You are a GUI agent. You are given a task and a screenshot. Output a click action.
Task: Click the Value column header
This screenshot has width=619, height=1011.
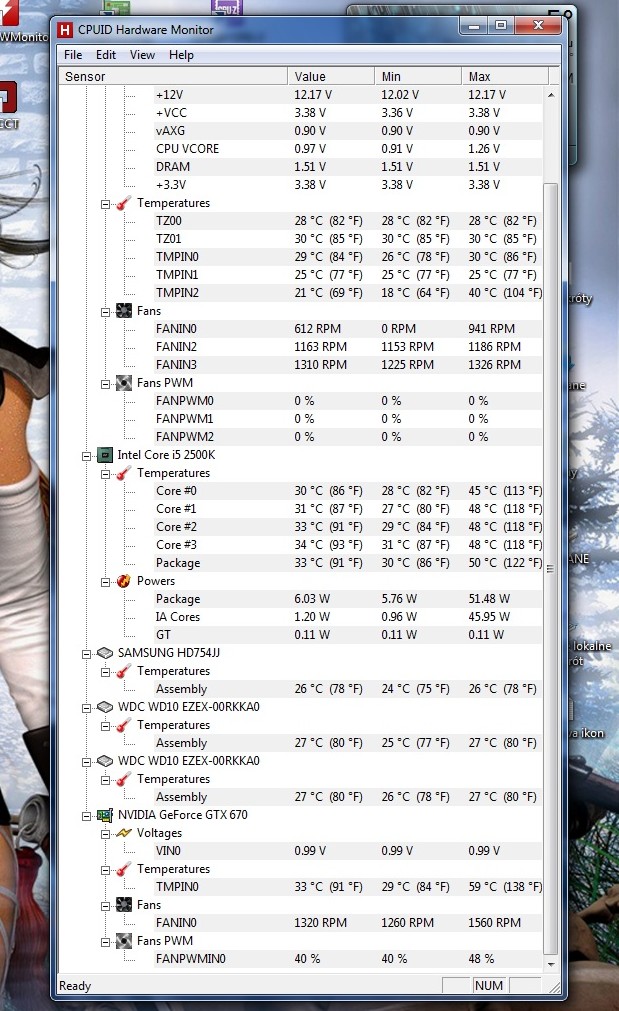coord(331,76)
